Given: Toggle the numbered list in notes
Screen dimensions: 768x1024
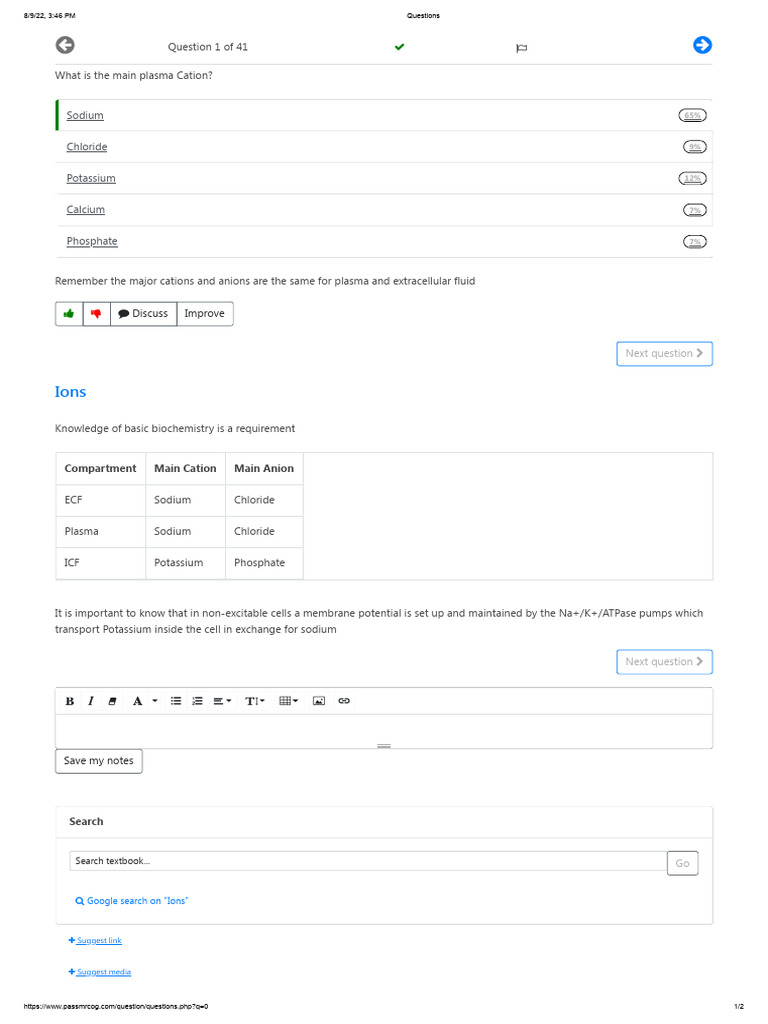Looking at the screenshot, I should pos(197,701).
